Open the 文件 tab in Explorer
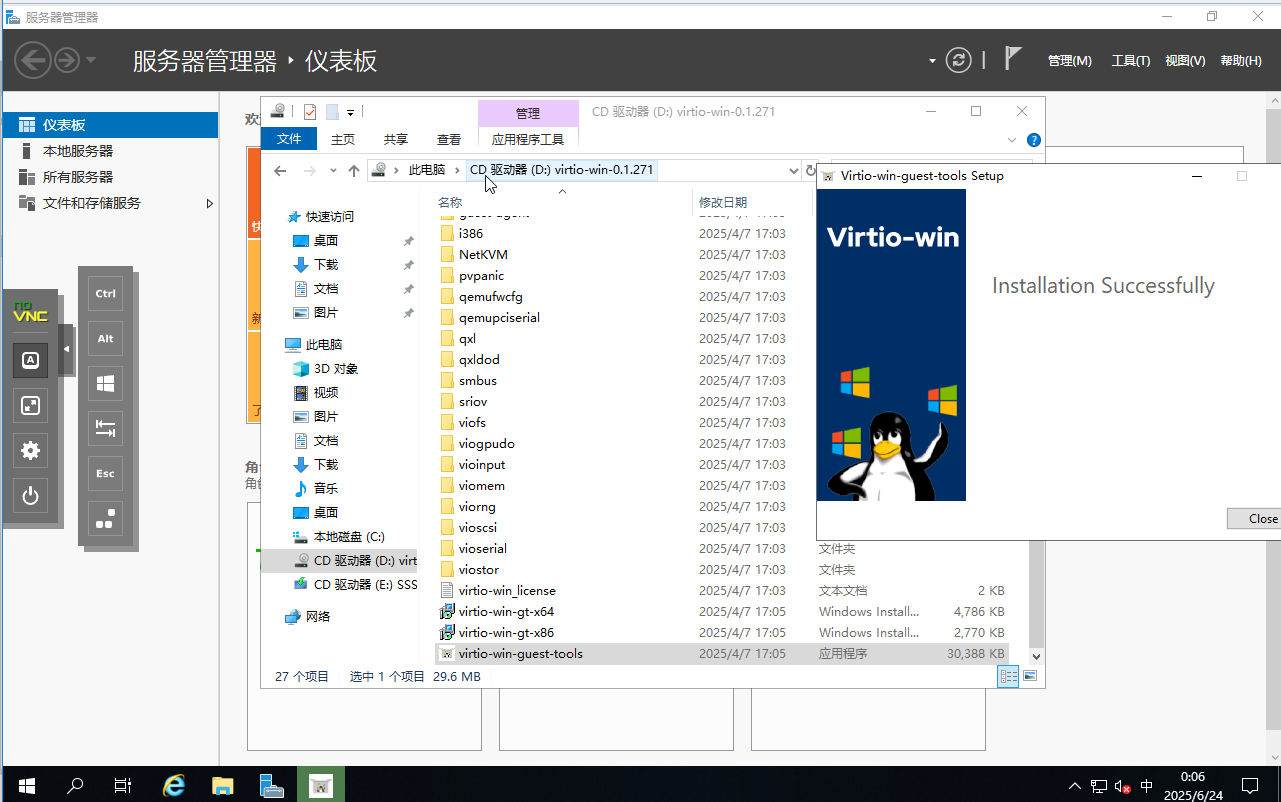The width and height of the screenshot is (1281, 802). [x=289, y=139]
